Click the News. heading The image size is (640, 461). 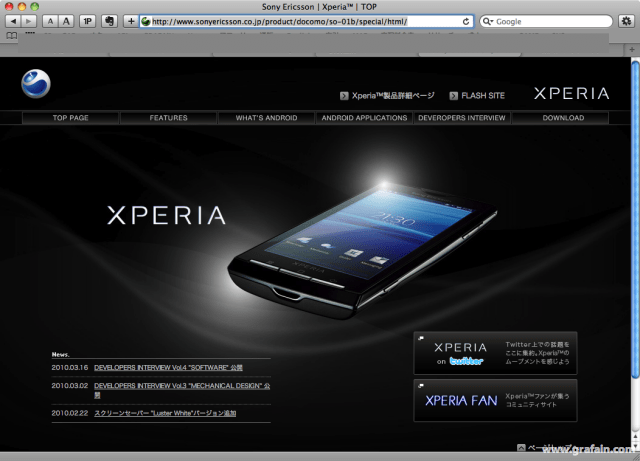tap(60, 354)
